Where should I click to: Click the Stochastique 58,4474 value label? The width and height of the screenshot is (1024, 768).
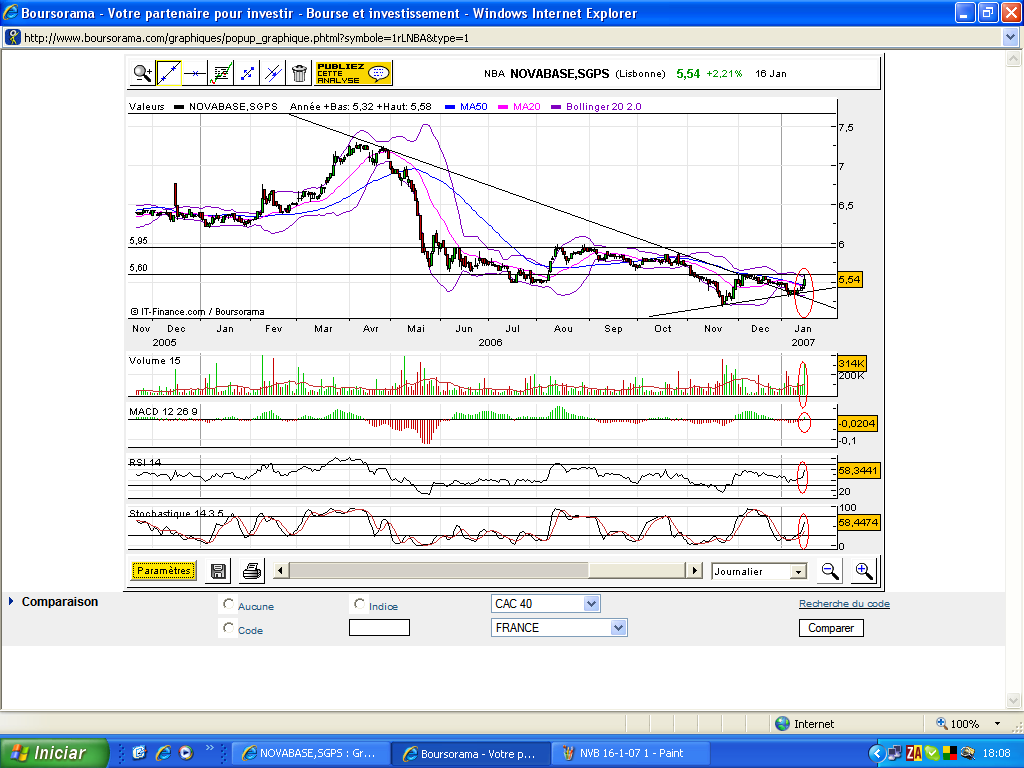coord(858,522)
